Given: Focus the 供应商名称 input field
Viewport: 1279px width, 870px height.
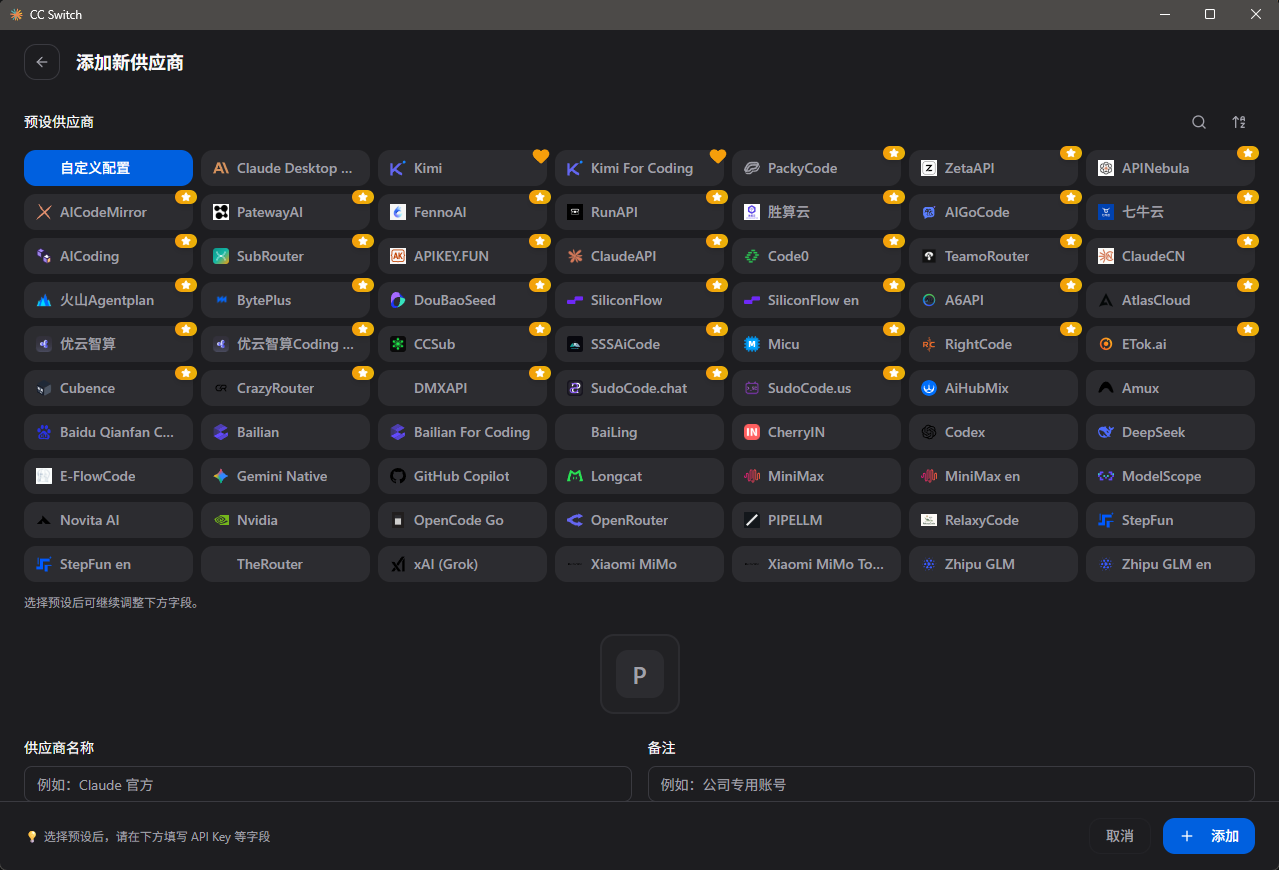Looking at the screenshot, I should 328,784.
